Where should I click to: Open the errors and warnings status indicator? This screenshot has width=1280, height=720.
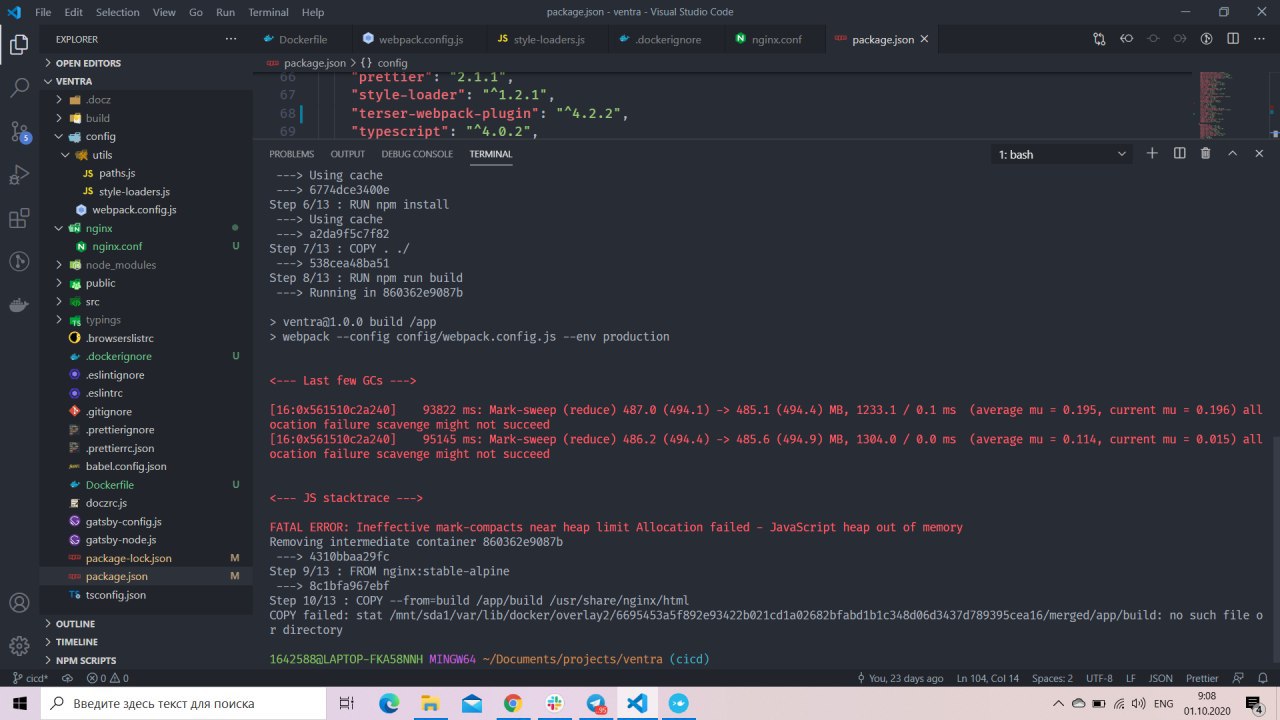[106, 678]
